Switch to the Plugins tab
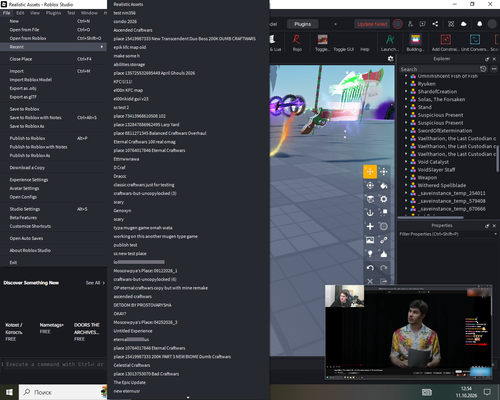 click(302, 24)
